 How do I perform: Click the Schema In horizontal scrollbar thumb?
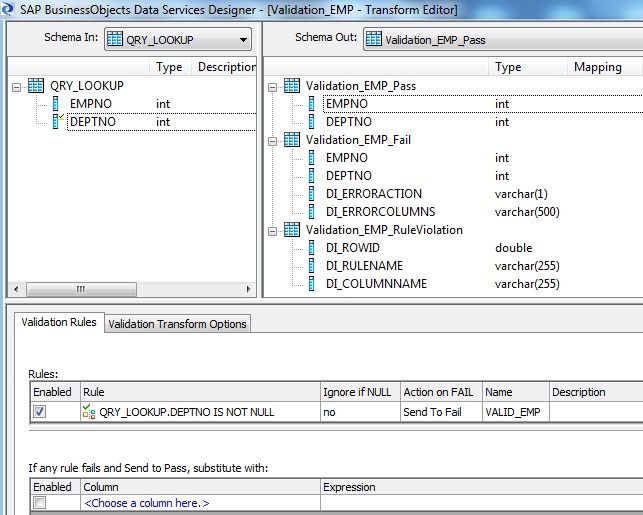(81, 289)
